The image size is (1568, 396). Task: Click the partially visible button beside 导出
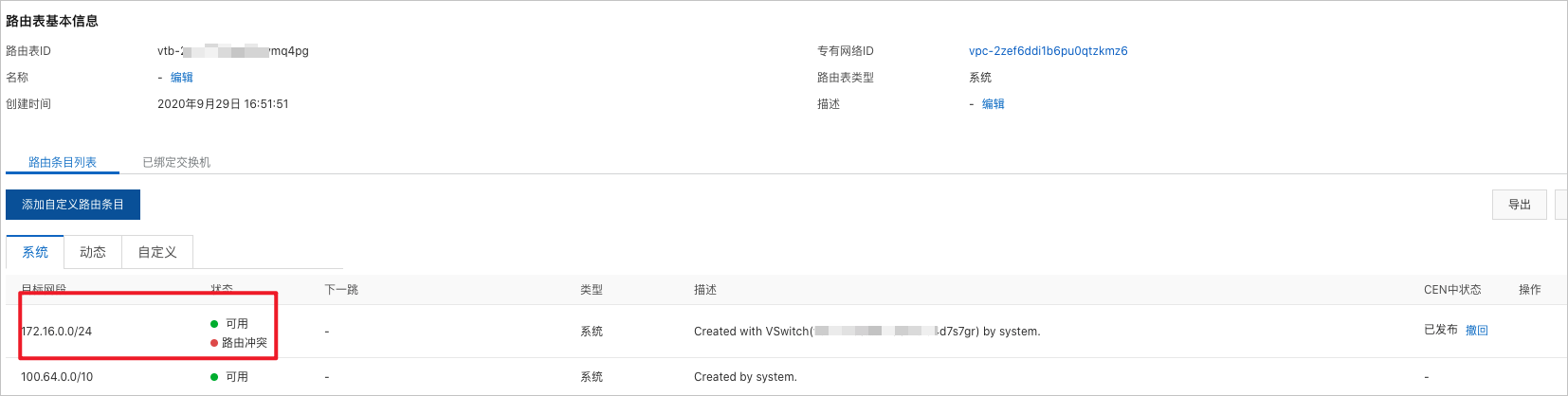click(x=1561, y=205)
